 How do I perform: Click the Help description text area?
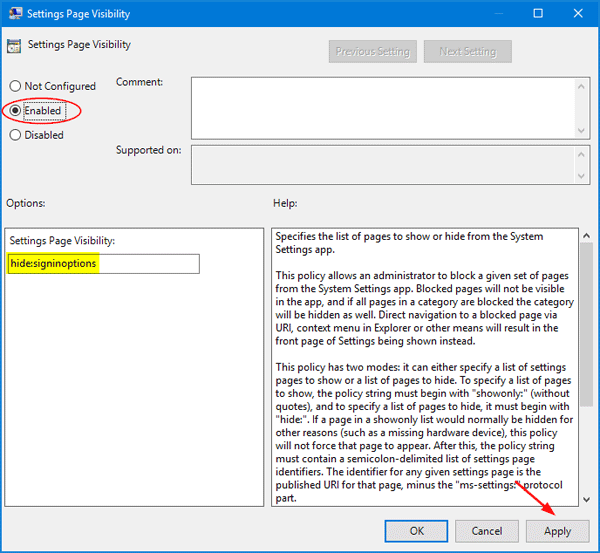420,368
